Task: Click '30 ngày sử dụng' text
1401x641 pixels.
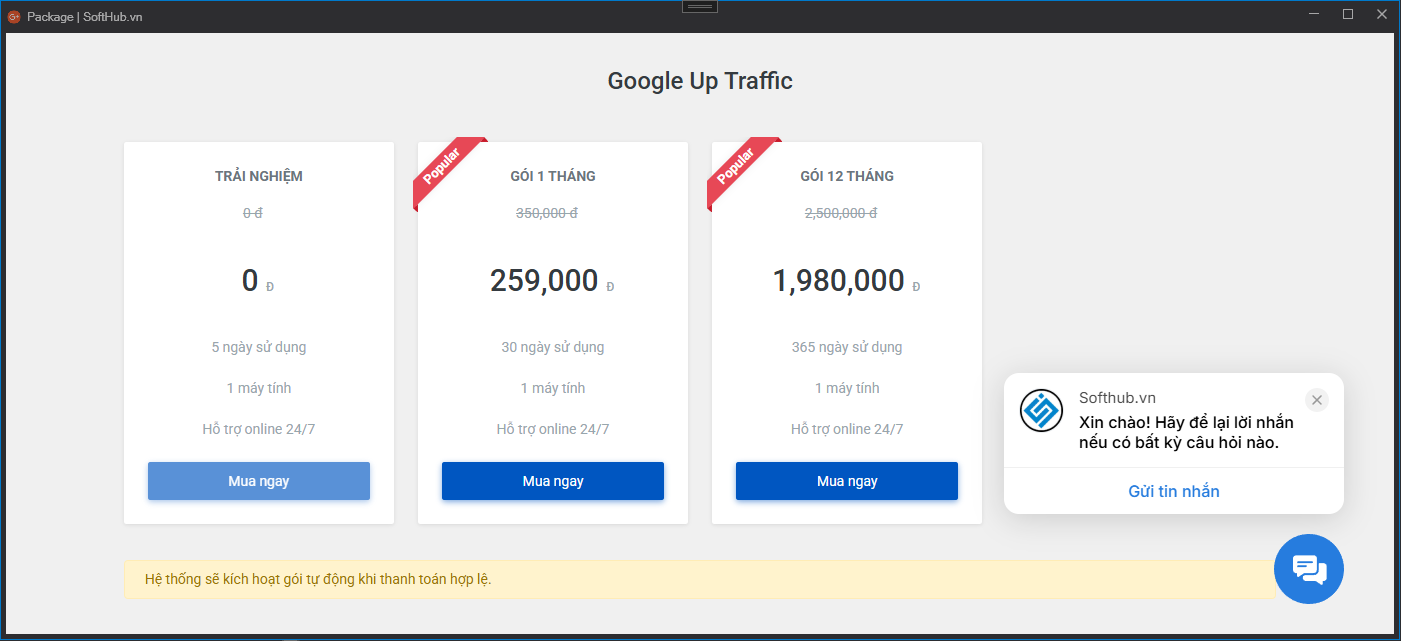Action: pyautogui.click(x=553, y=347)
